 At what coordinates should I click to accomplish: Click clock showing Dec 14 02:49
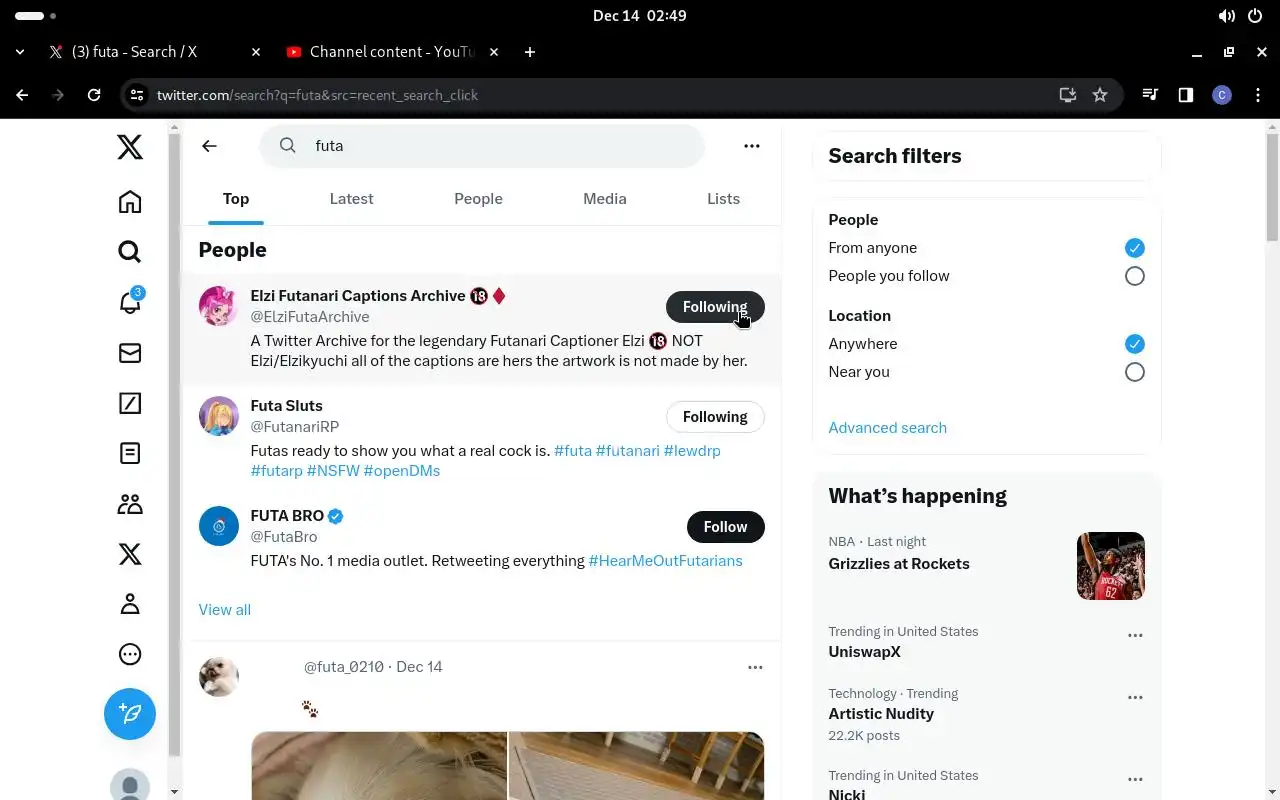[x=640, y=16]
